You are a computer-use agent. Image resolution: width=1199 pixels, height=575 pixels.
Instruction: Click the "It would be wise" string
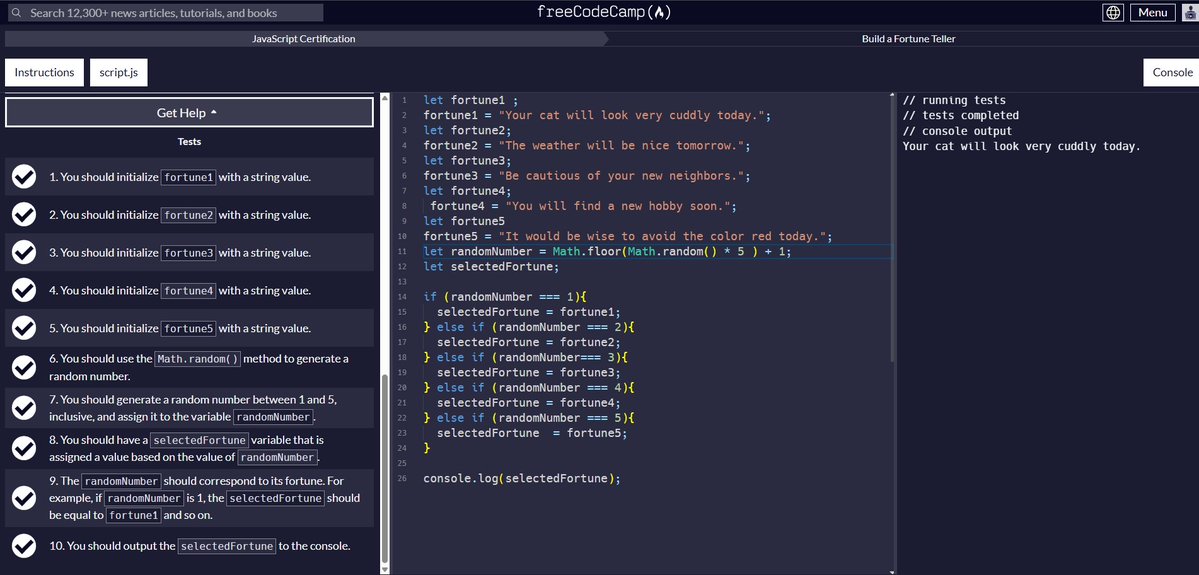point(662,236)
